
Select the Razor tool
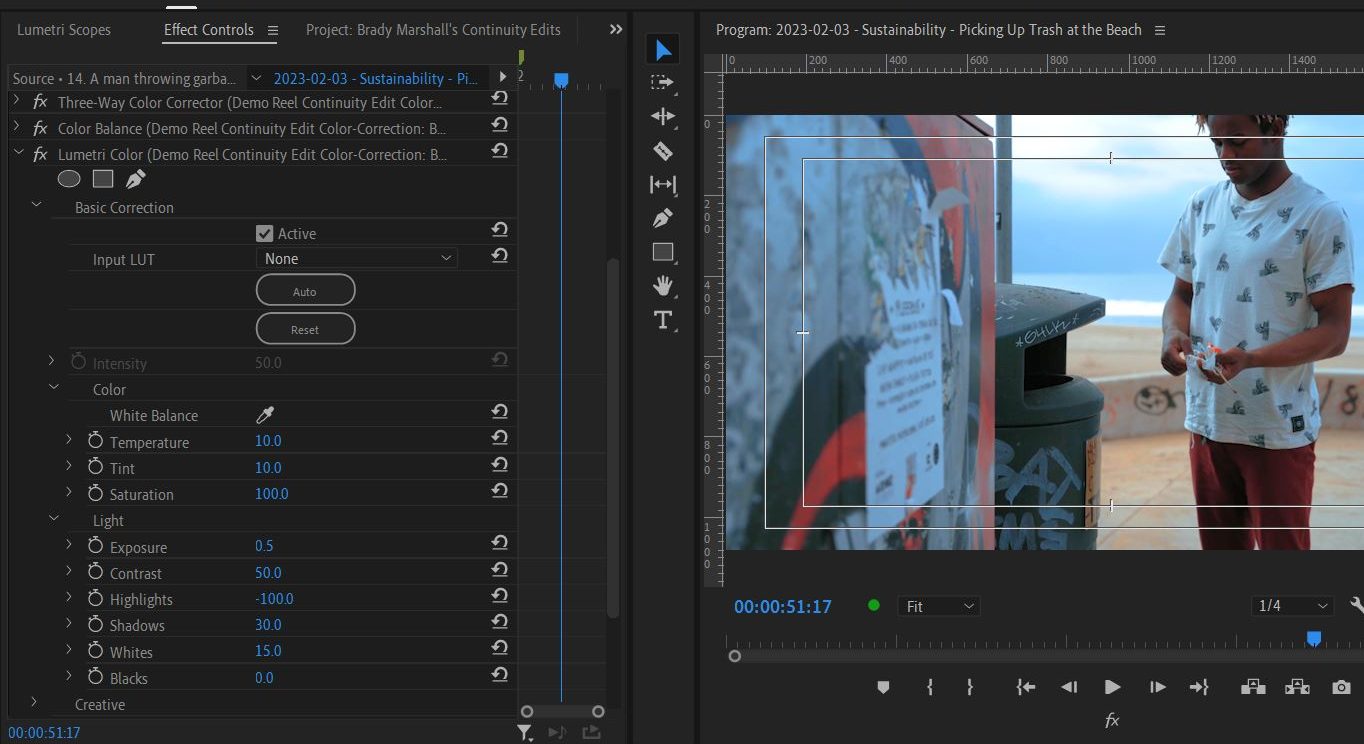663,151
